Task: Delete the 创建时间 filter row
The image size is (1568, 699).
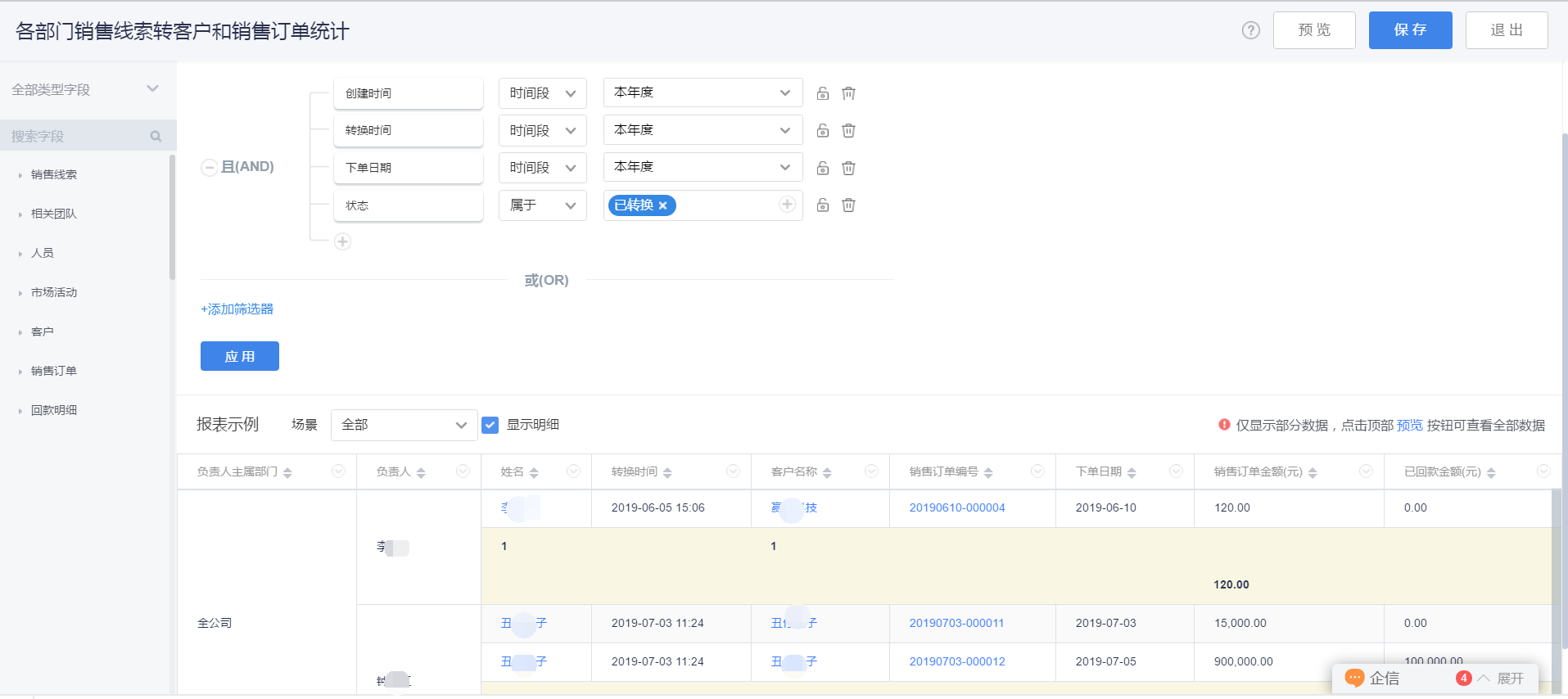Action: [x=848, y=93]
